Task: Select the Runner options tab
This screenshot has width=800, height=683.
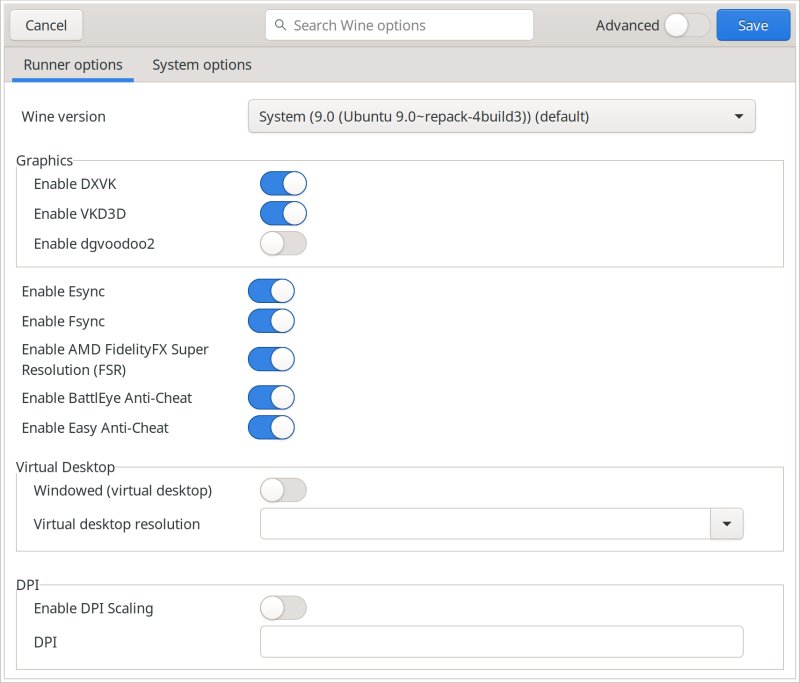Action: pos(73,65)
